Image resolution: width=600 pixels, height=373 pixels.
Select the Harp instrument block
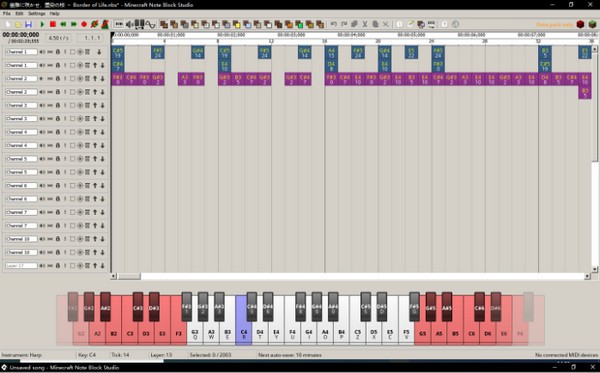[x=164, y=24]
